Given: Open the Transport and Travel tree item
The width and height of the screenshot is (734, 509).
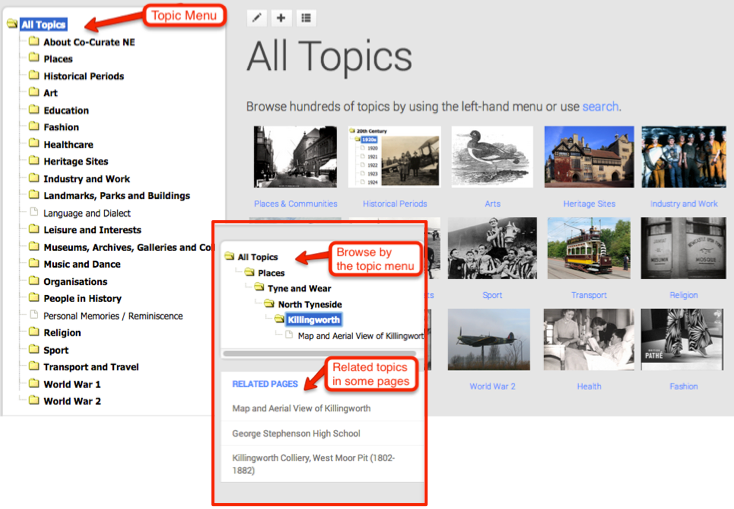Looking at the screenshot, I should (90, 367).
